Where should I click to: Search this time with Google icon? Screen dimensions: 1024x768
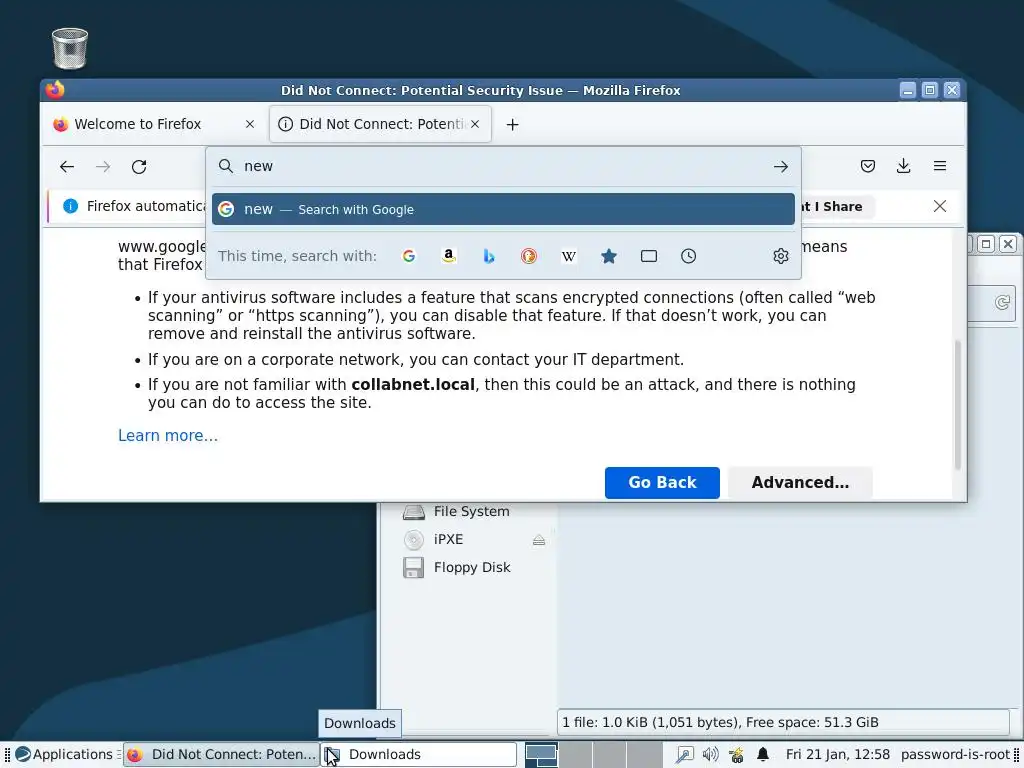pyautogui.click(x=409, y=256)
